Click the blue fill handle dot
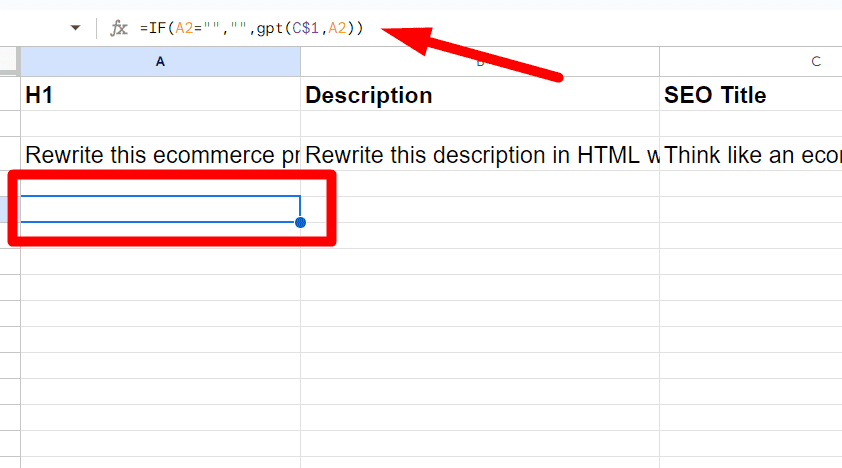842x468 pixels. point(301,222)
